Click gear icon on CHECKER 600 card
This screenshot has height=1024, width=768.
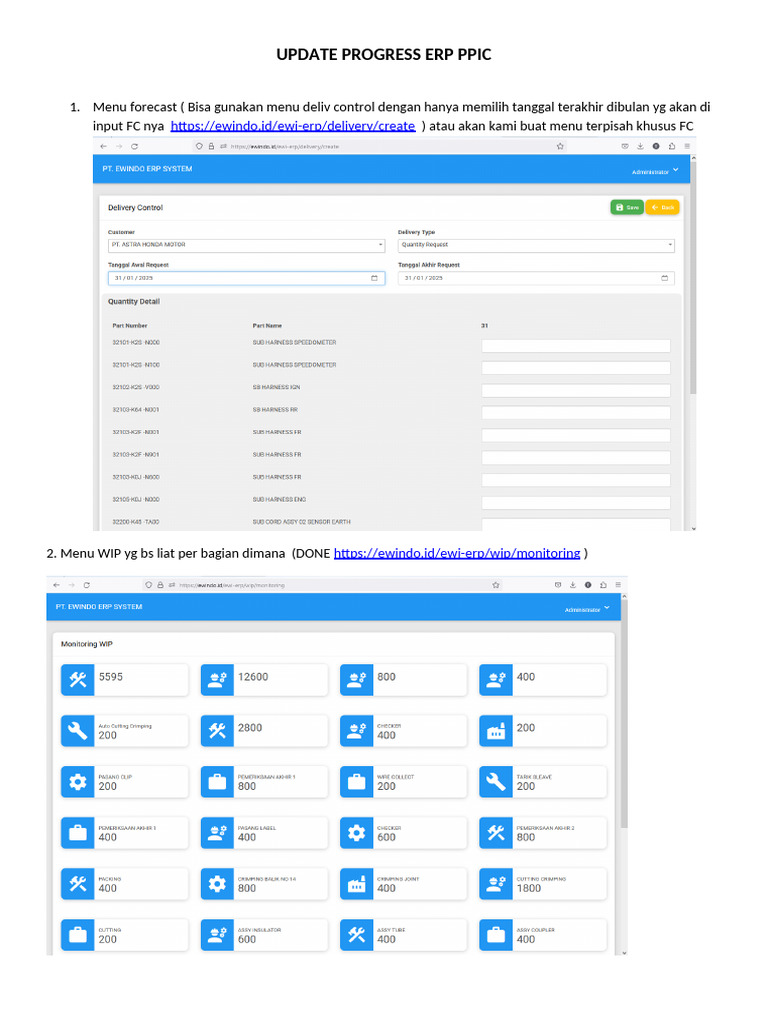pos(357,833)
